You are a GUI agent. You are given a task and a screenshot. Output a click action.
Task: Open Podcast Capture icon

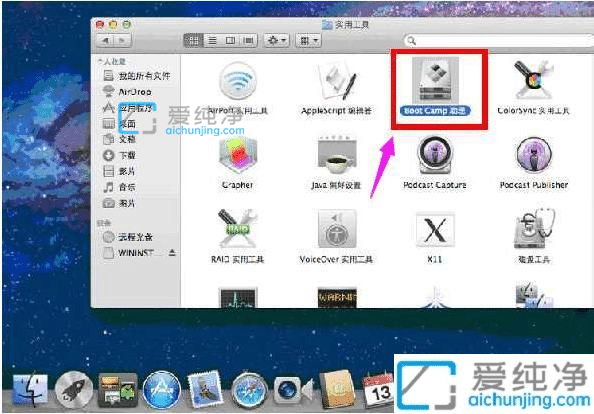435,156
